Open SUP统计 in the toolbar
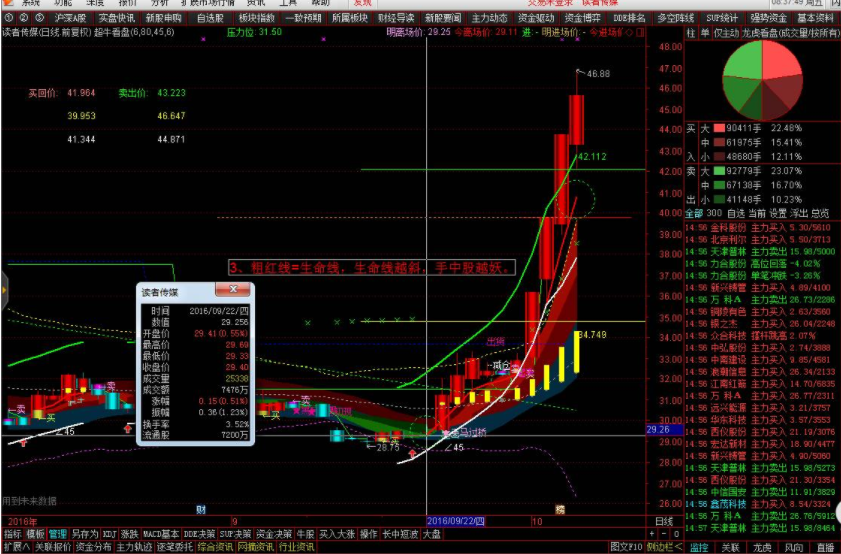This screenshot has height=554, width=841. pos(722,18)
